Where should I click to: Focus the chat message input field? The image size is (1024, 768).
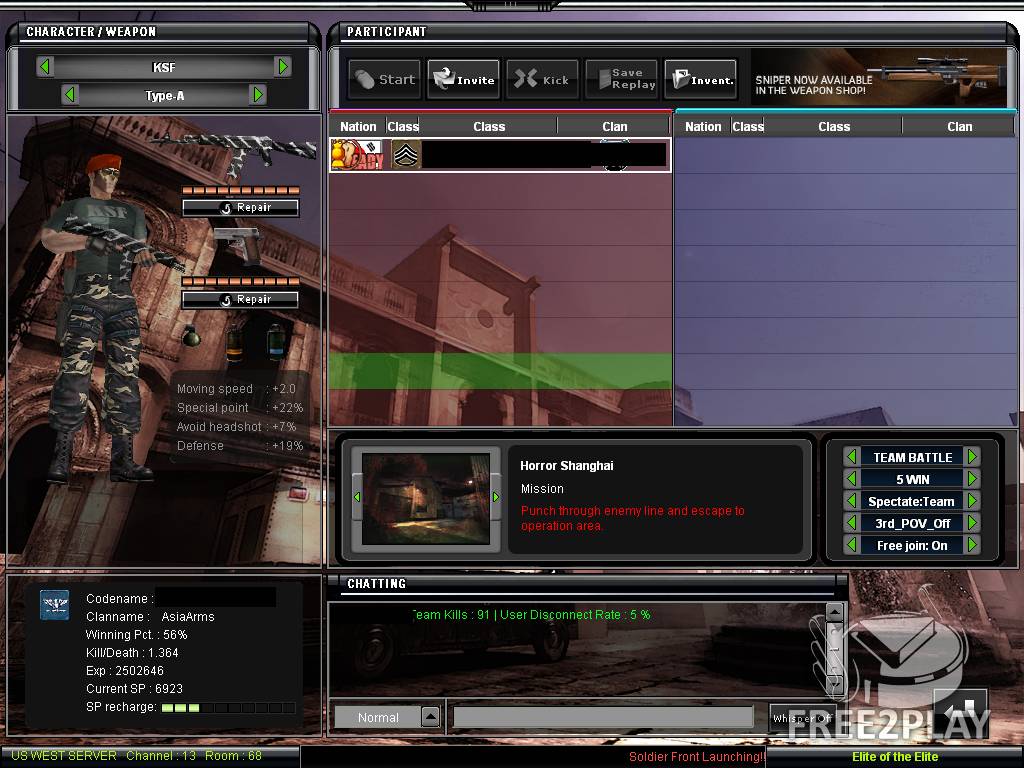click(603, 717)
